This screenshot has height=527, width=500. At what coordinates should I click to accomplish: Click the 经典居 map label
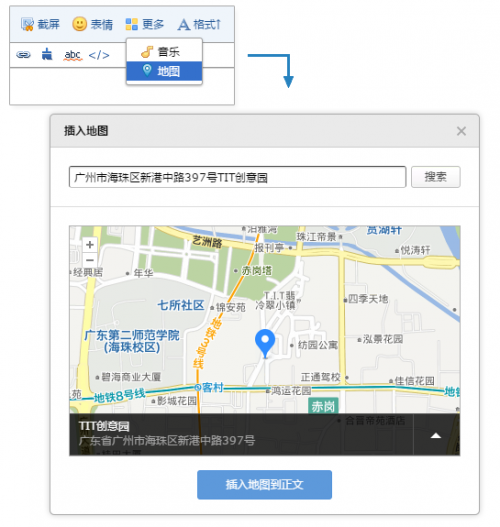coord(88,272)
